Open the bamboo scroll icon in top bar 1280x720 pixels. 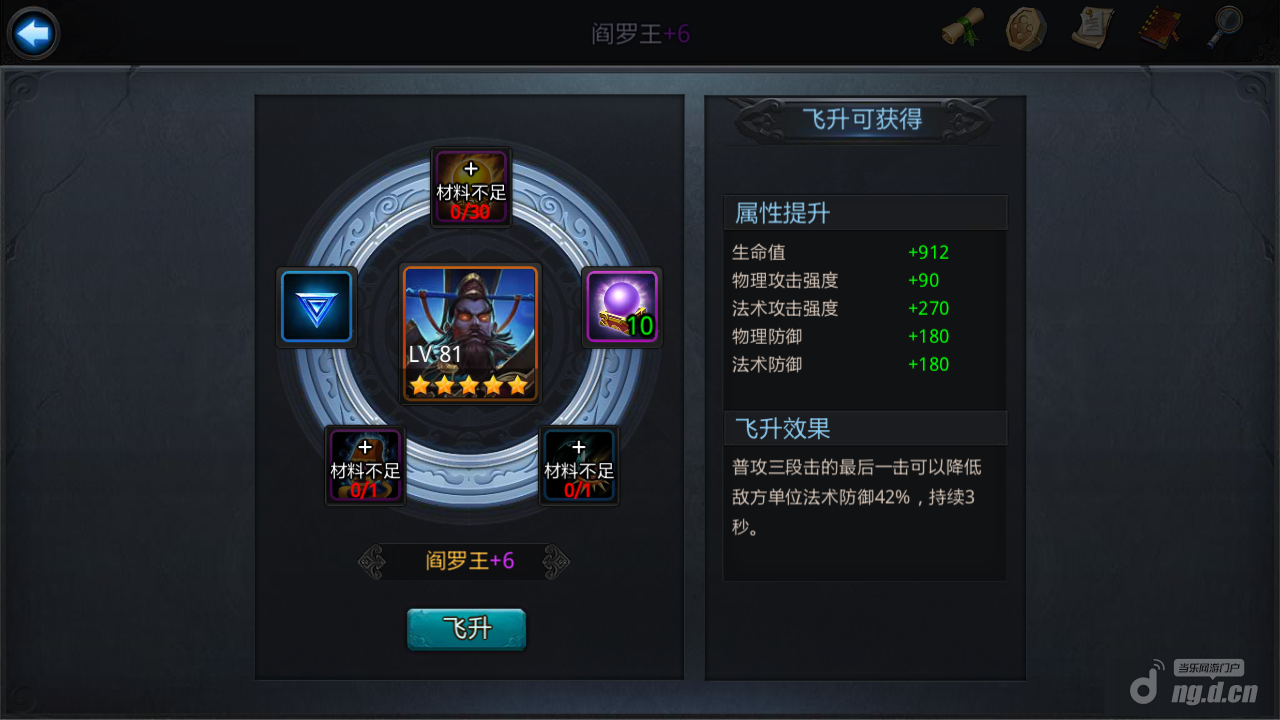click(x=963, y=28)
